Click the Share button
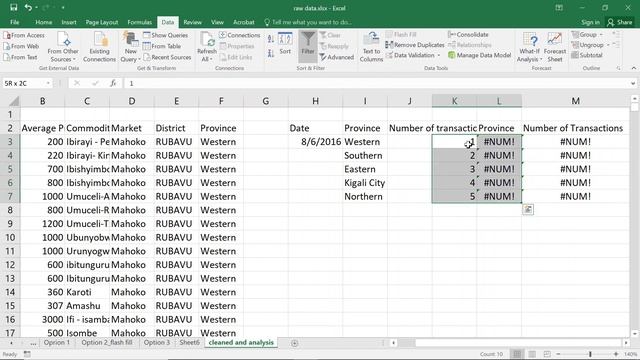Viewport: 640px width, 360px height. [x=620, y=22]
